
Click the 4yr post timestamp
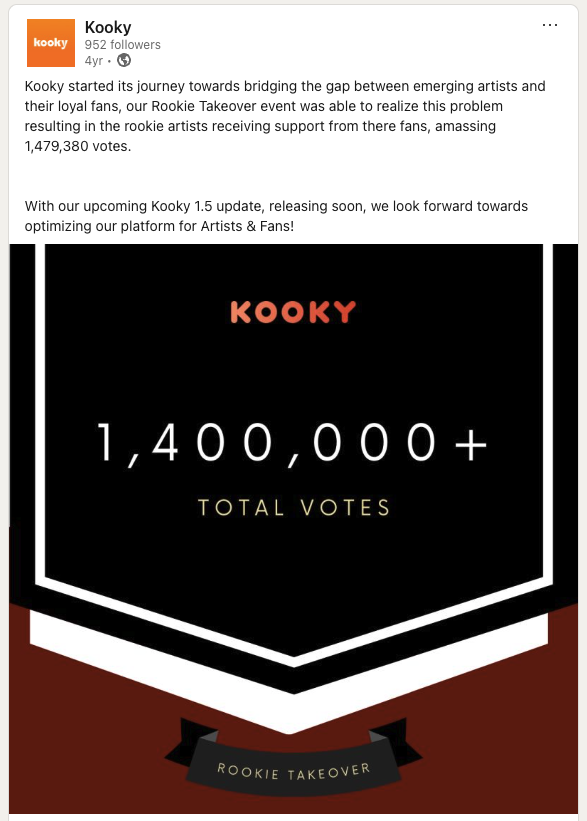coord(93,61)
